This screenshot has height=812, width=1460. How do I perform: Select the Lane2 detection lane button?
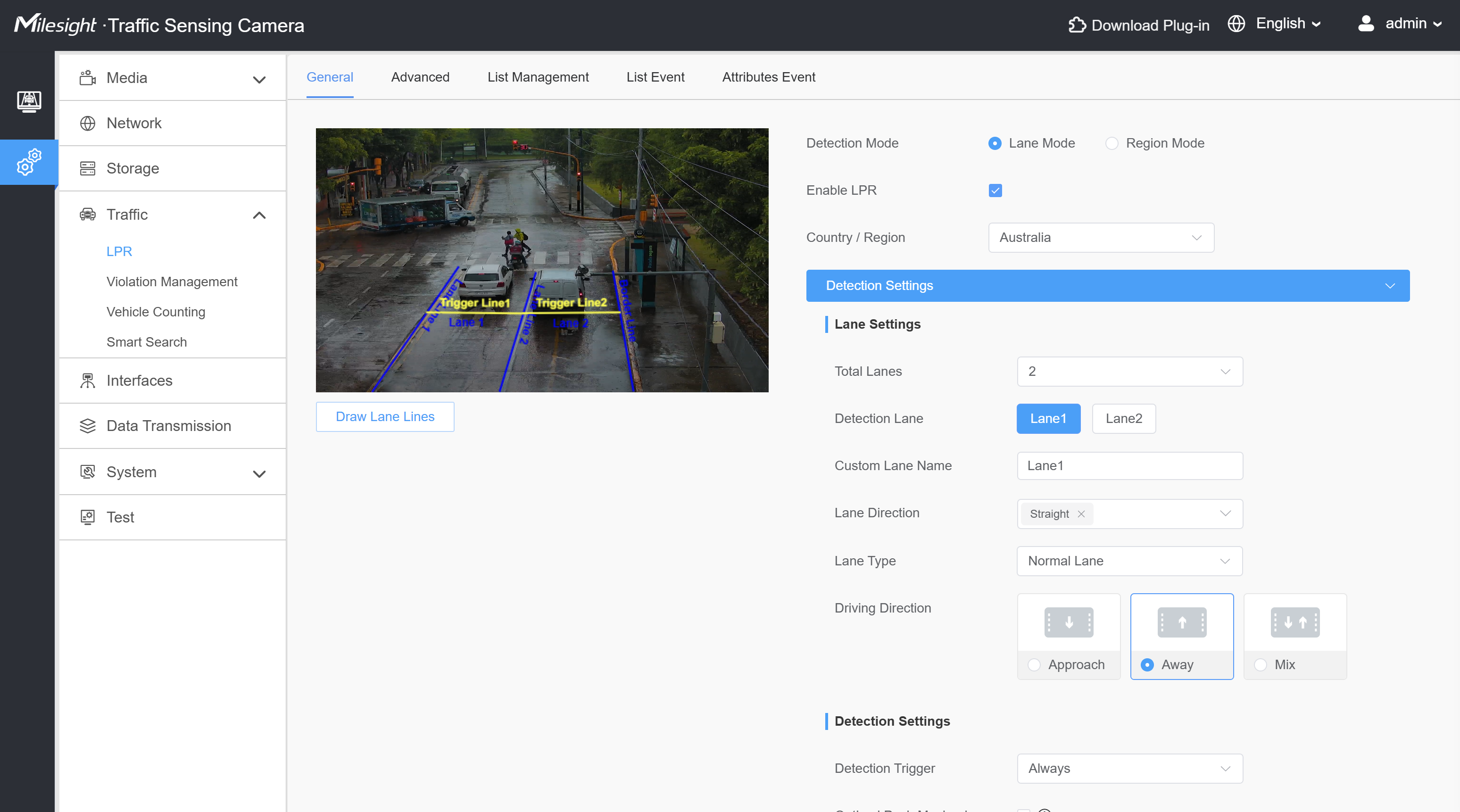(1123, 418)
